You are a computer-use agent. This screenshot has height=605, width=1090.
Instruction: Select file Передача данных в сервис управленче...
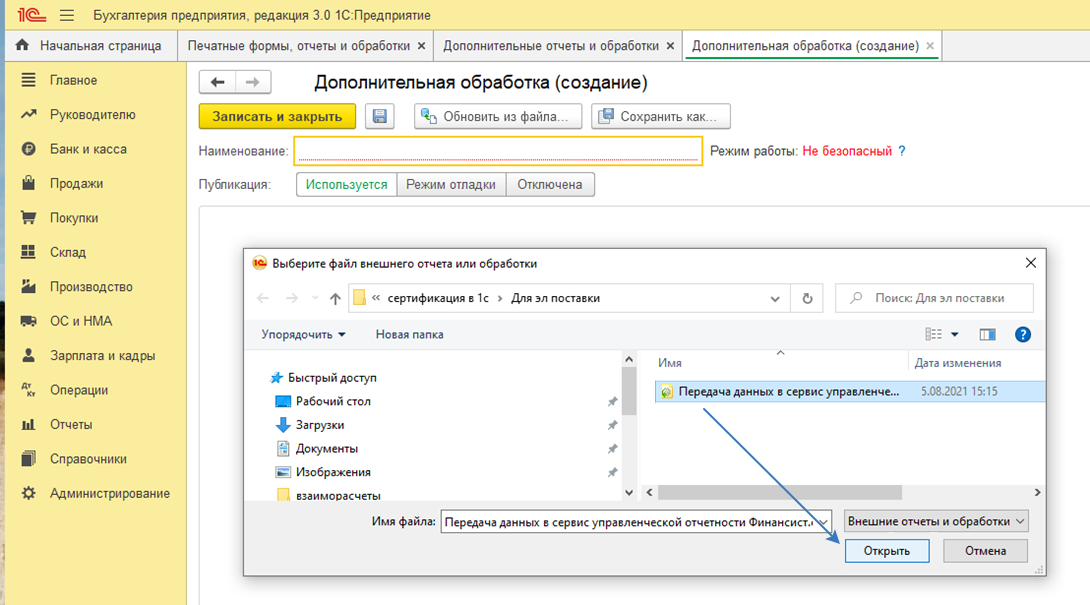click(x=849, y=392)
